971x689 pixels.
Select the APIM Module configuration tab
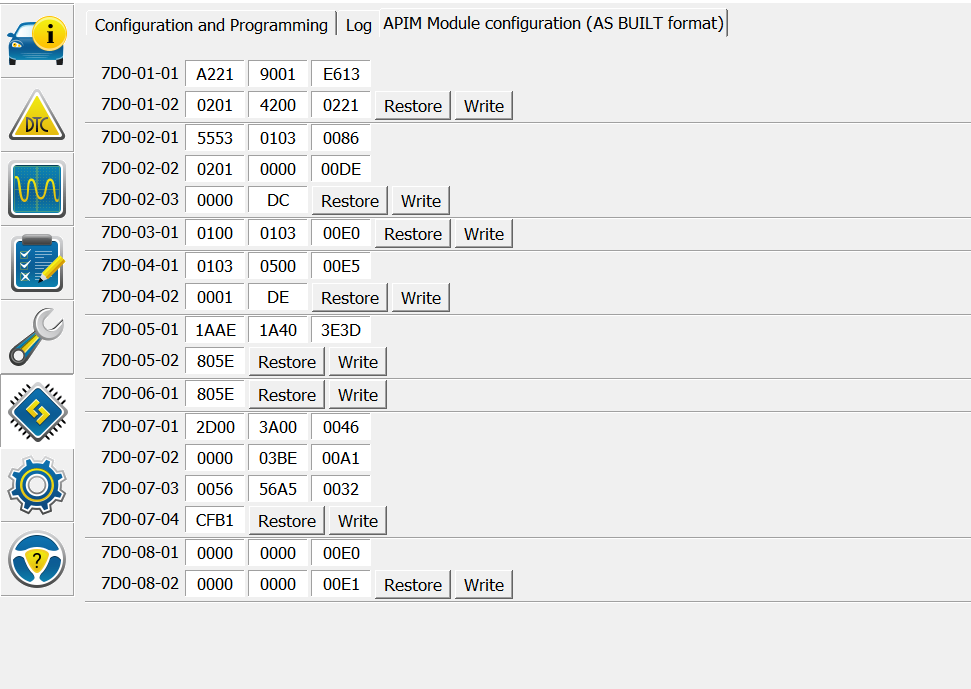coord(553,23)
